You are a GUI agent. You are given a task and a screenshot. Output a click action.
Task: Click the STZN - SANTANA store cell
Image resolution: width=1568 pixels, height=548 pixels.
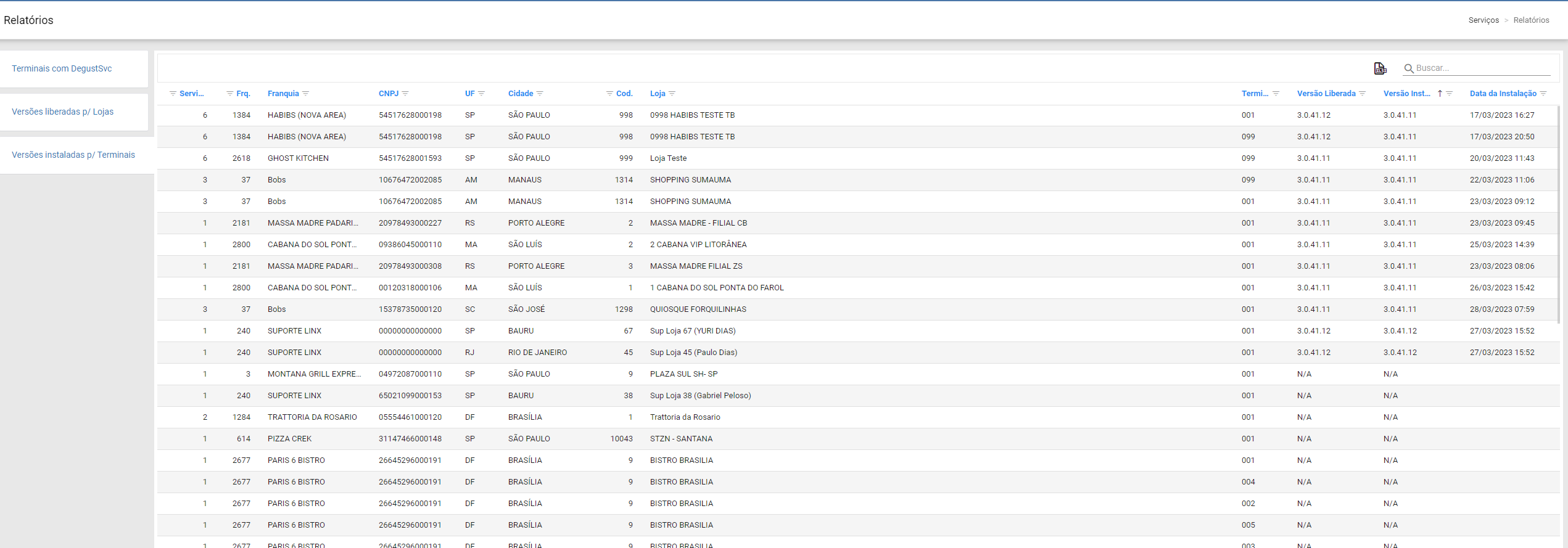[x=681, y=439]
